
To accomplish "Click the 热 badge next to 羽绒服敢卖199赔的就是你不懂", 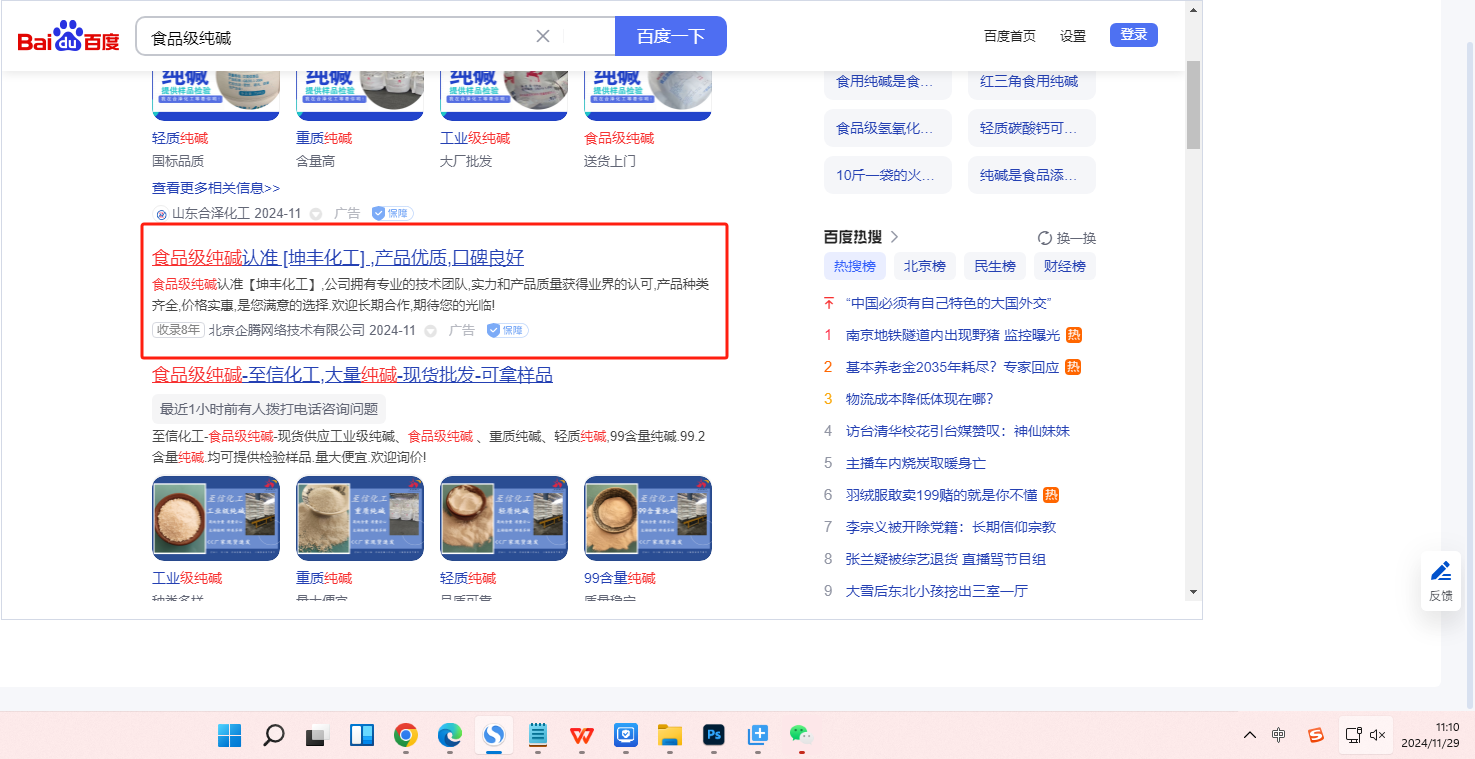I will pyautogui.click(x=1051, y=495).
